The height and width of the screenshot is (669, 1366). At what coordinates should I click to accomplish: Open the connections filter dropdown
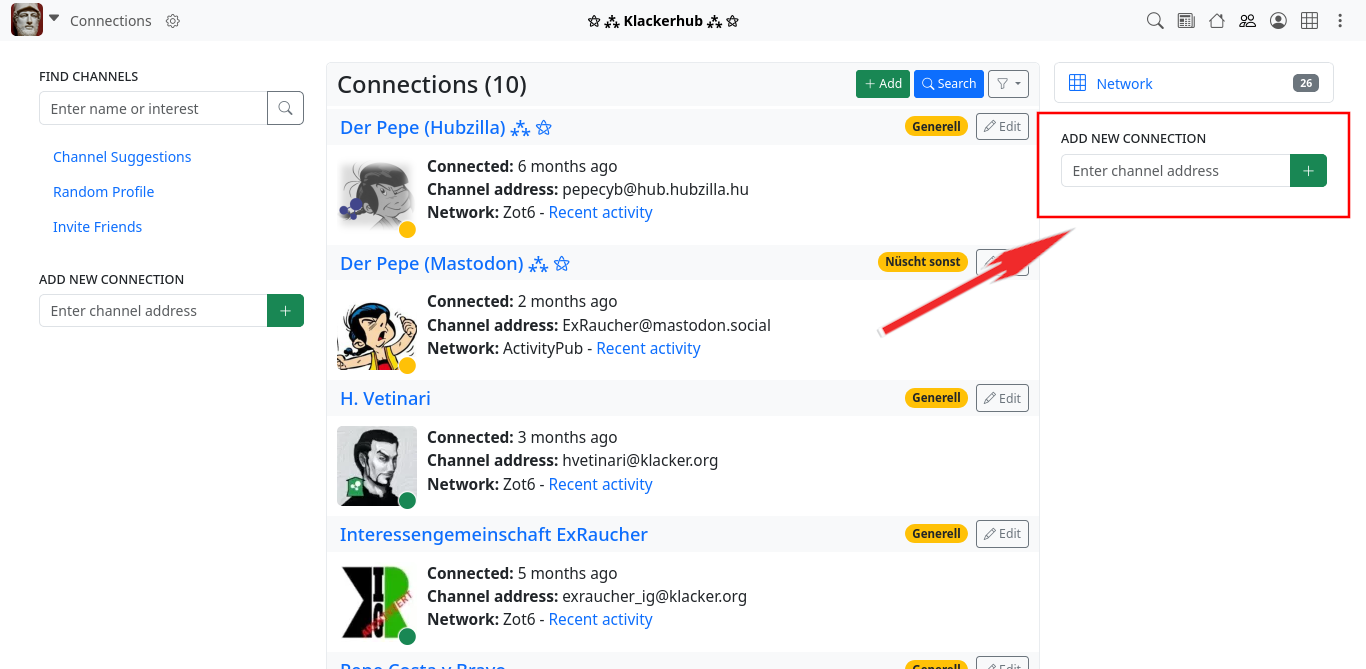click(1008, 84)
